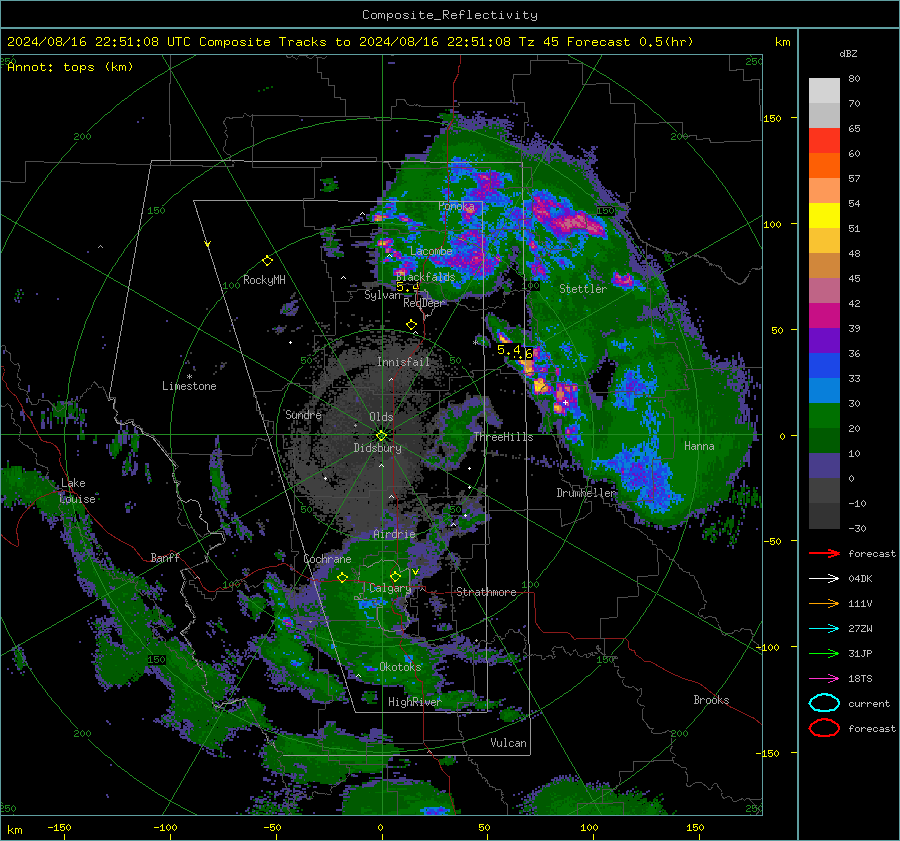
Task: Select the light blue swatch between 33 and 30
Action: pos(824,391)
